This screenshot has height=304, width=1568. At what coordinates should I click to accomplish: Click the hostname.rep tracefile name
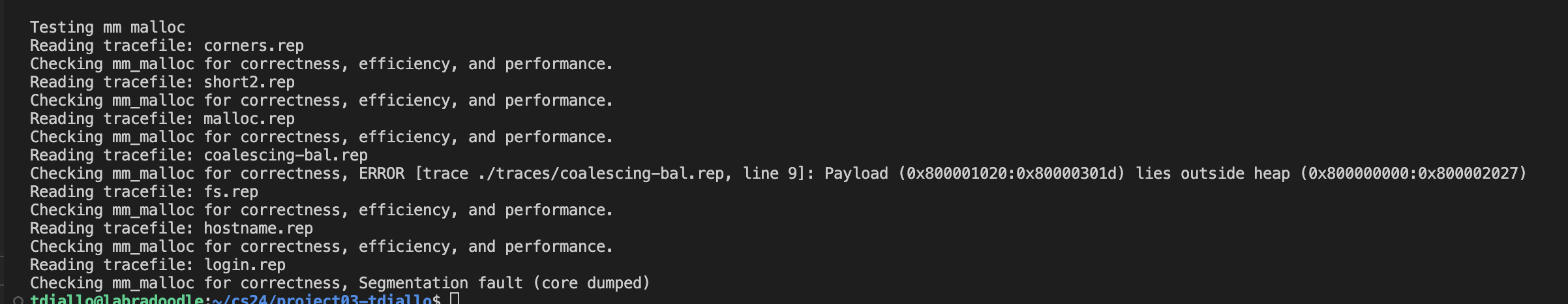coord(258,228)
